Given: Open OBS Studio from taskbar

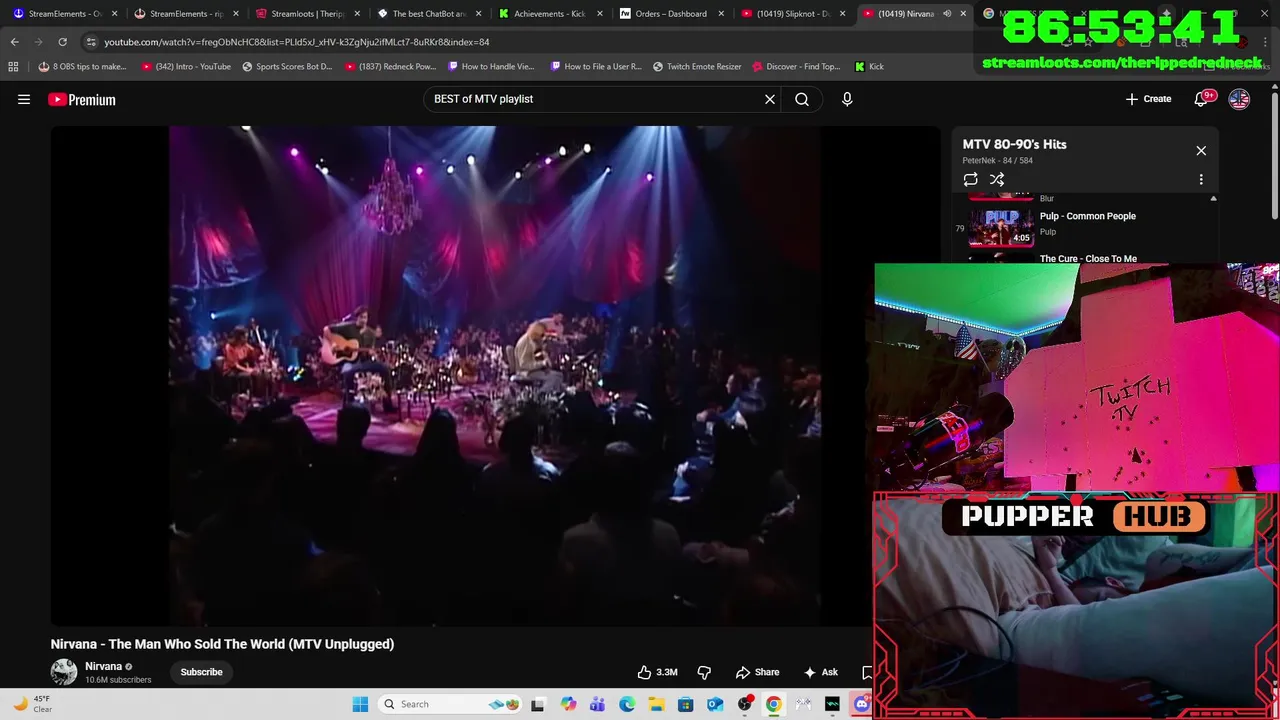Looking at the screenshot, I should (744, 704).
